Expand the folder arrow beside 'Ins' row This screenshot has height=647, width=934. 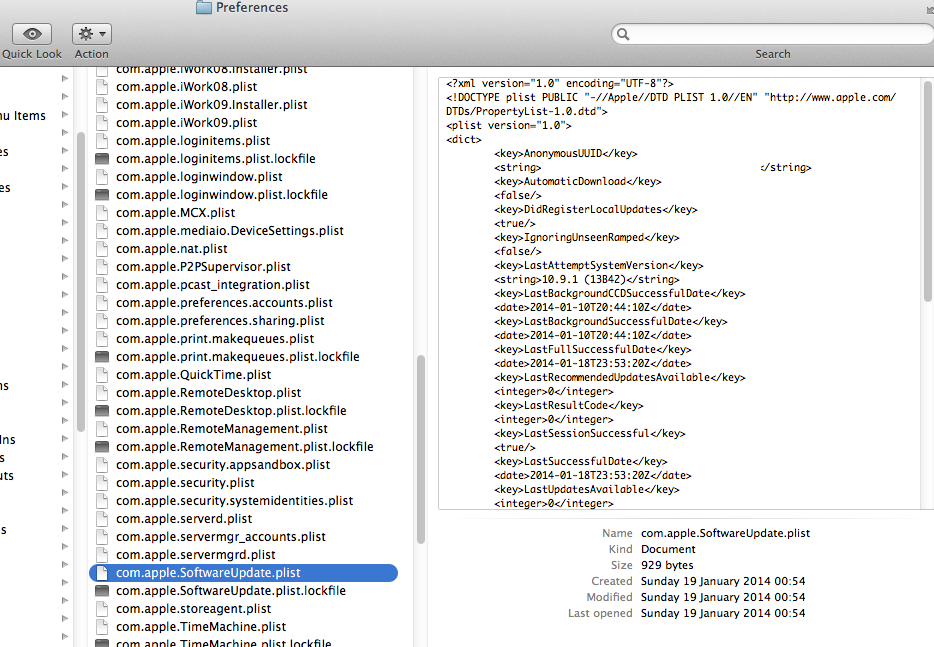pyautogui.click(x=65, y=438)
